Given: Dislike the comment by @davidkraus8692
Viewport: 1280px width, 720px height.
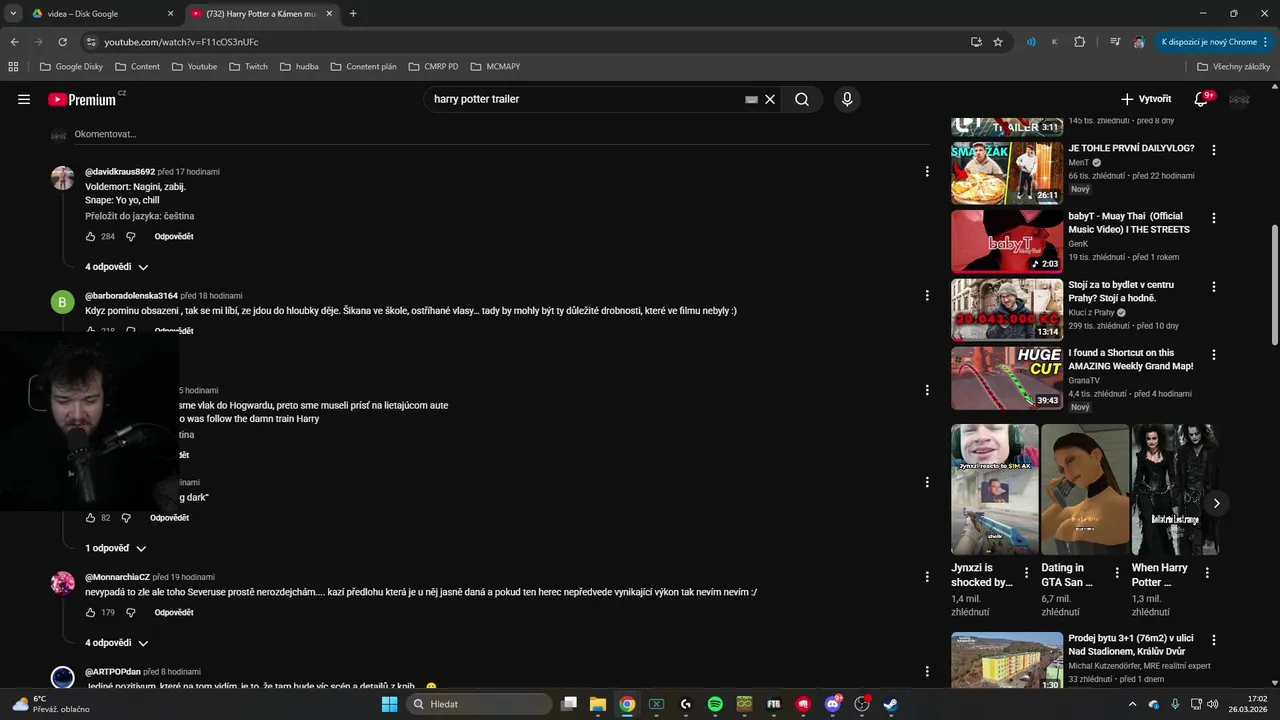Looking at the screenshot, I should coord(130,237).
